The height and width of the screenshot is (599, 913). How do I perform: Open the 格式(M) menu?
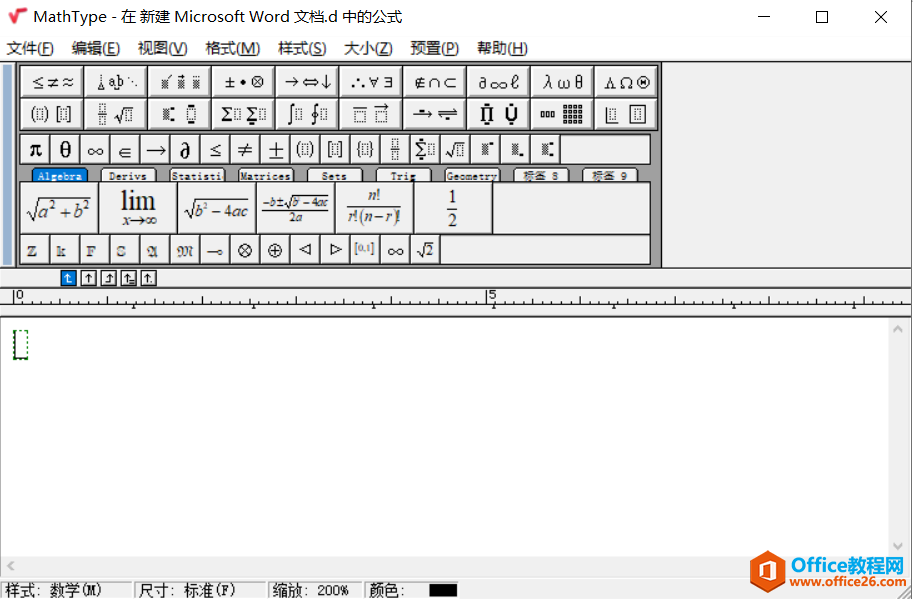[x=233, y=48]
